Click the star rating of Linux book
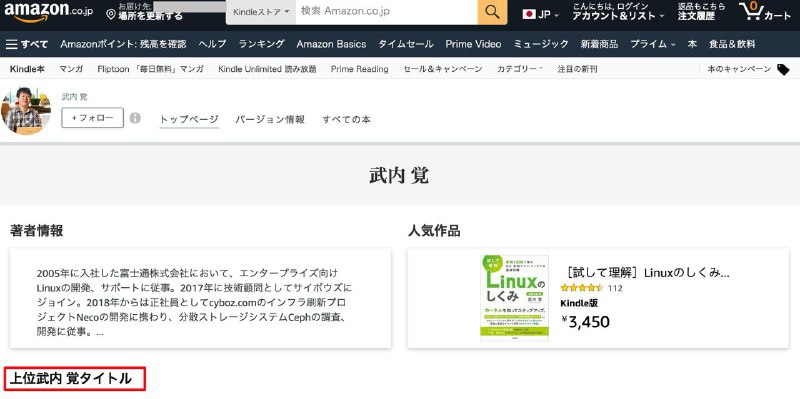Viewport: 800px width, 399px height. coord(582,288)
